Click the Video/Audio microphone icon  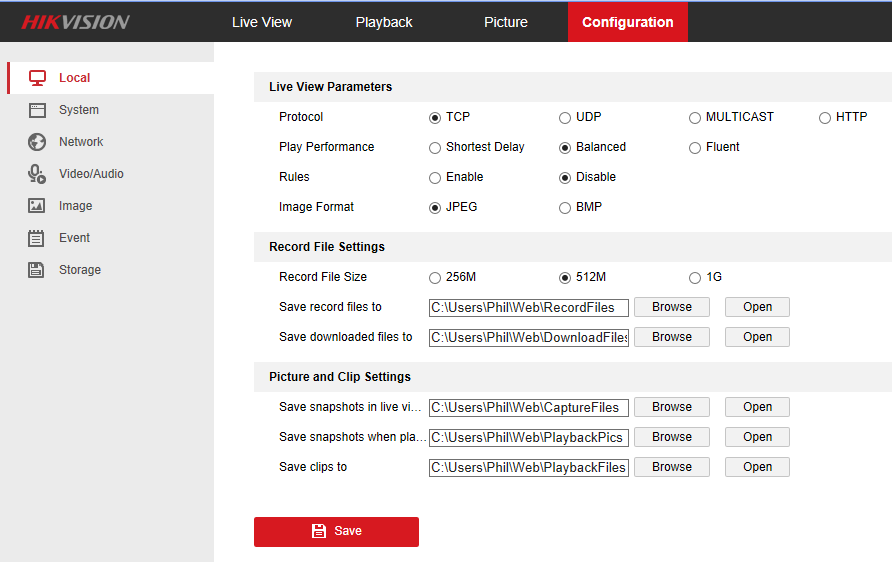click(x=37, y=174)
